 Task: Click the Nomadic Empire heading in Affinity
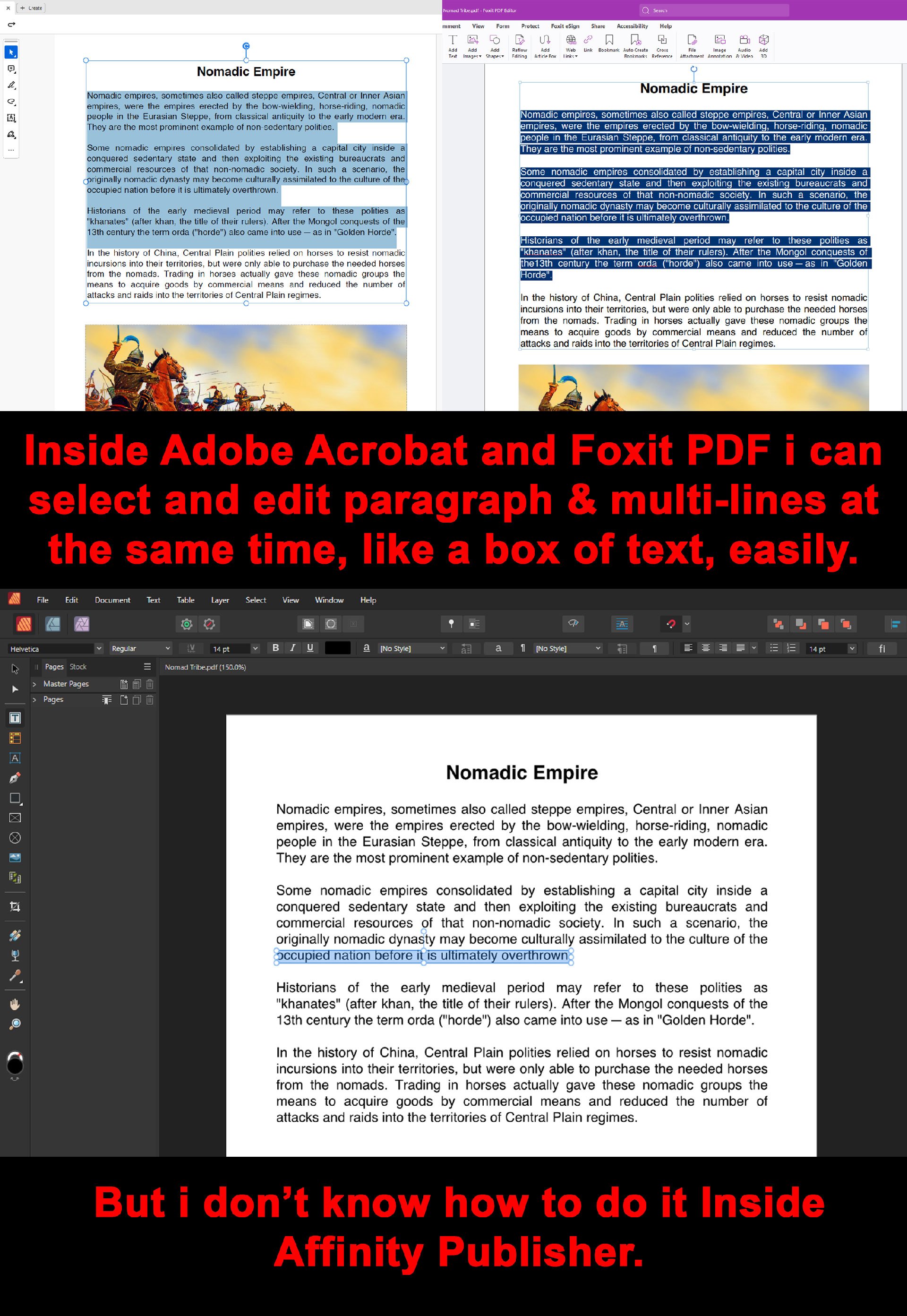(522, 773)
